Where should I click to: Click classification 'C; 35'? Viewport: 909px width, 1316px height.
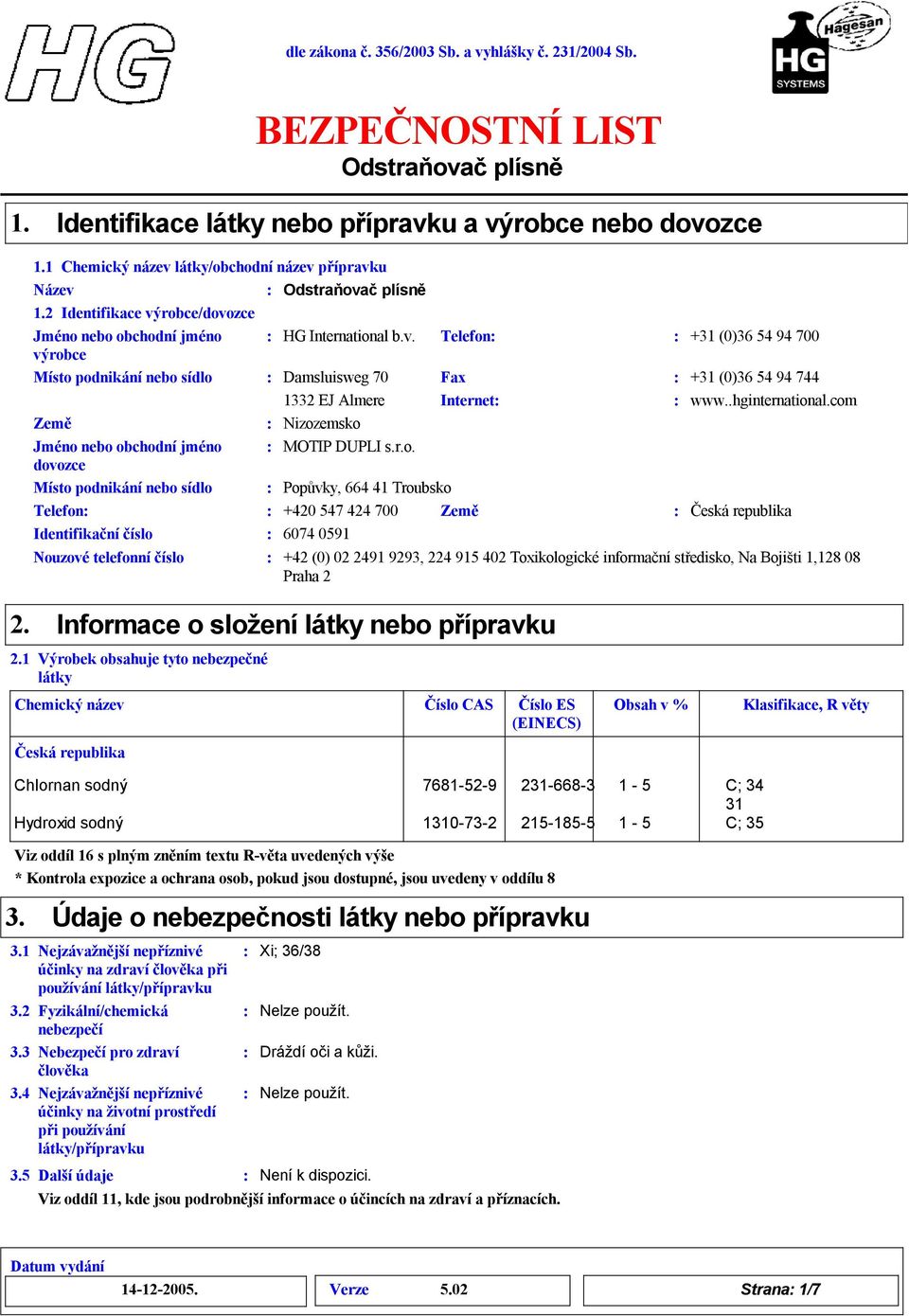(x=744, y=824)
